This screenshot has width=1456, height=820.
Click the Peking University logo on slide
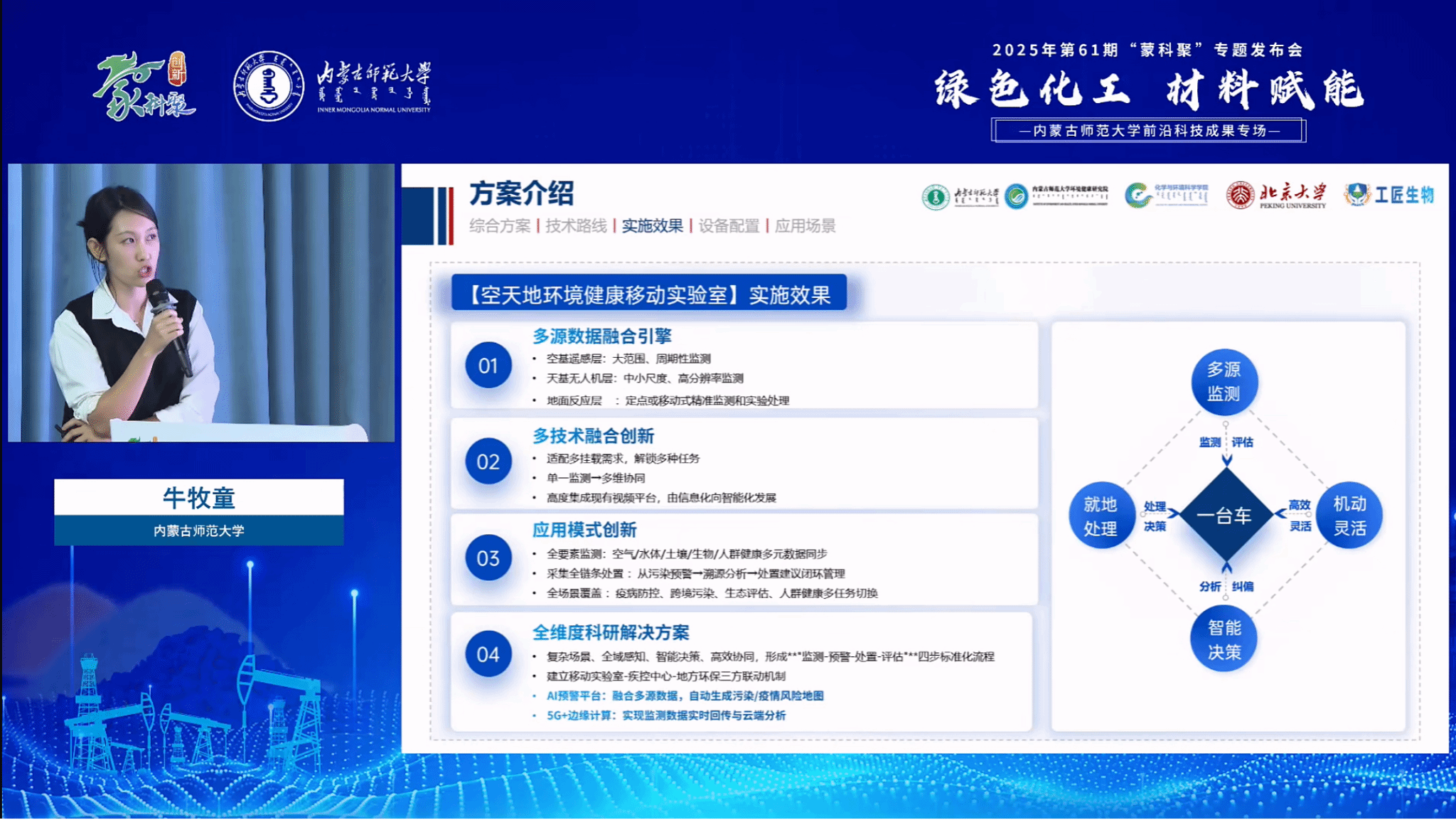[x=1276, y=196]
